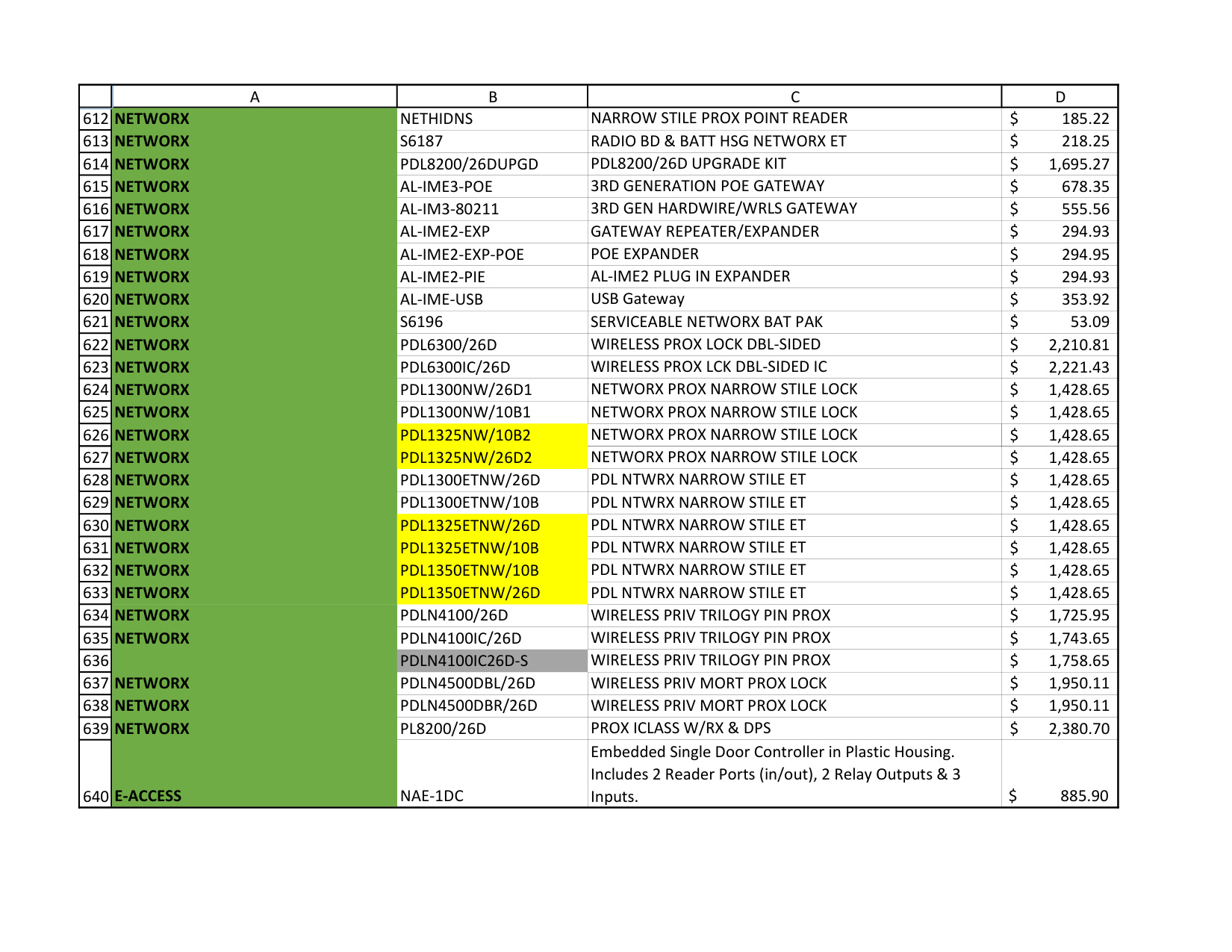Click cell PDL1300ETNW/26D
The height and width of the screenshot is (952, 1232).
coord(493,480)
